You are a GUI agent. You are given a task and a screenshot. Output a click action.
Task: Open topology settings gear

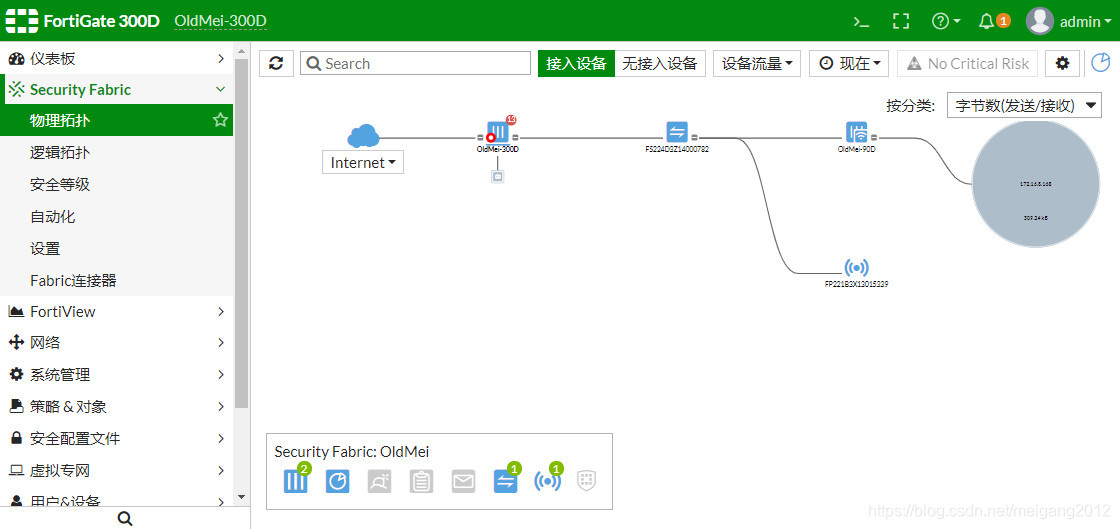tap(1062, 64)
